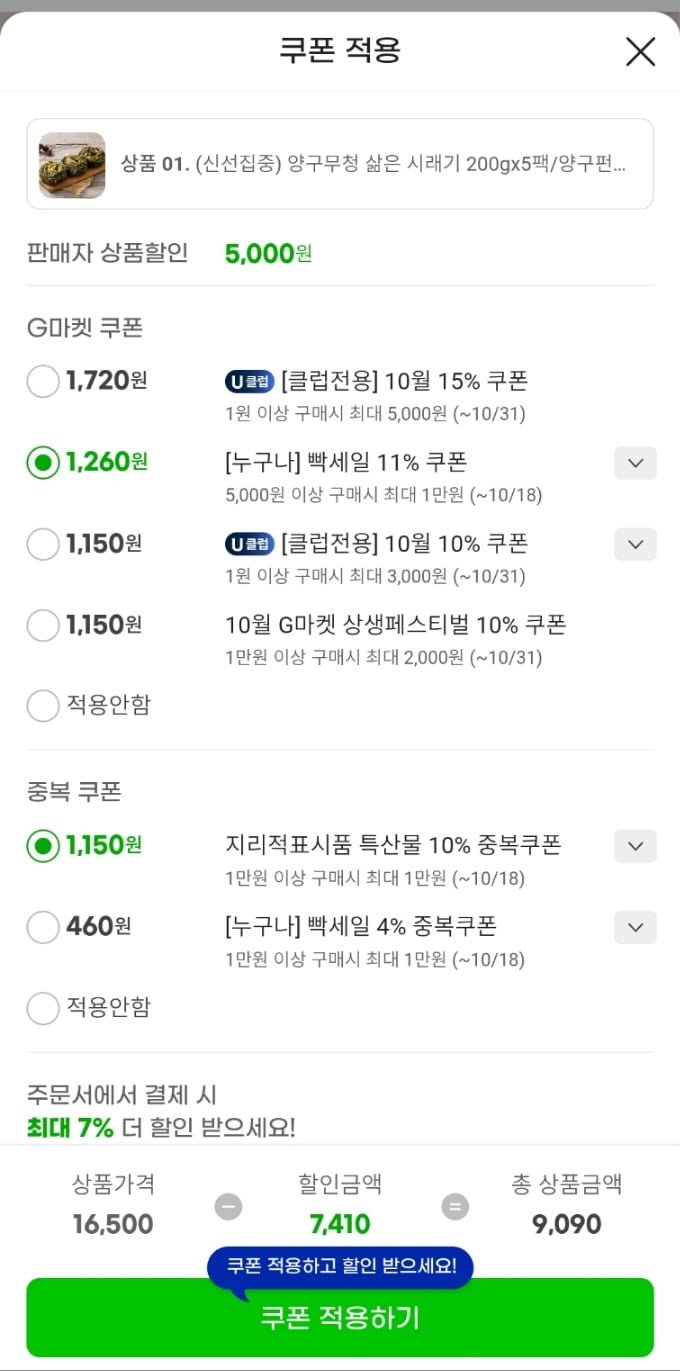This screenshot has width=680, height=1371.
Task: Choose the 1,150원 club 10% coupon radio
Action: click(x=43, y=544)
